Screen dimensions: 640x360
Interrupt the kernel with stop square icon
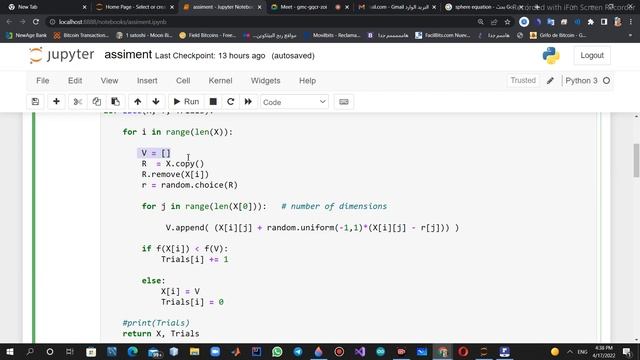pyautogui.click(x=213, y=102)
